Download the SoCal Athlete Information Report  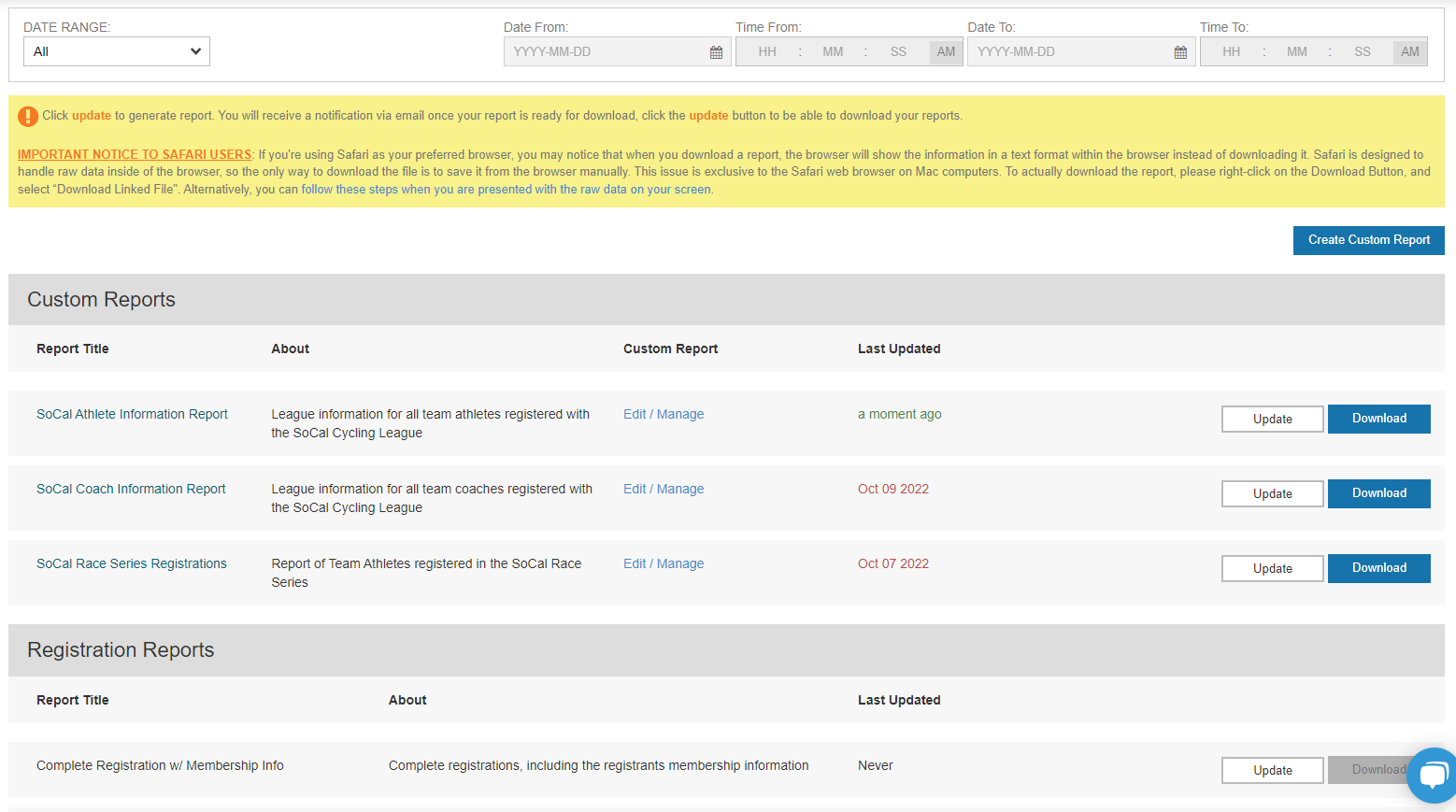click(x=1378, y=419)
